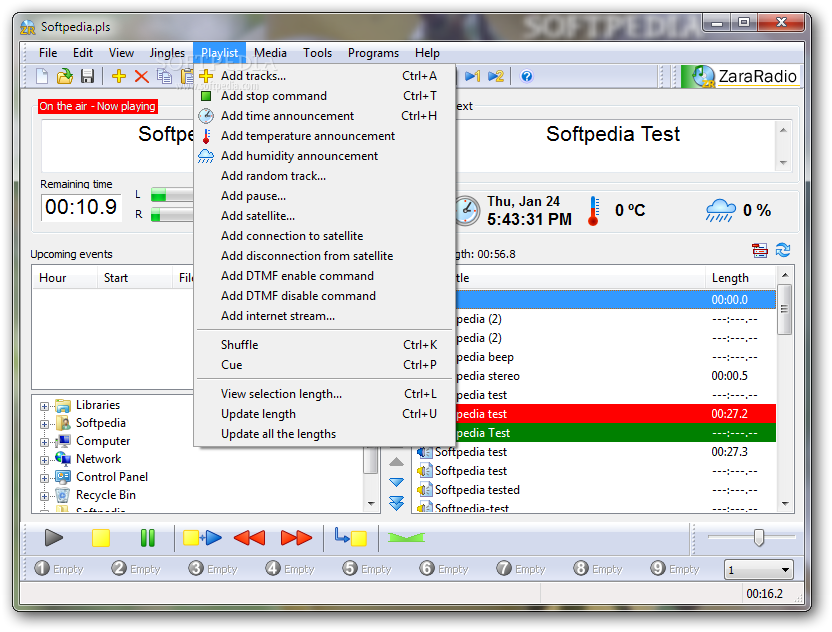Click the Open playlist folder icon
Screen dimensions: 832x632
pyautogui.click(x=65, y=76)
